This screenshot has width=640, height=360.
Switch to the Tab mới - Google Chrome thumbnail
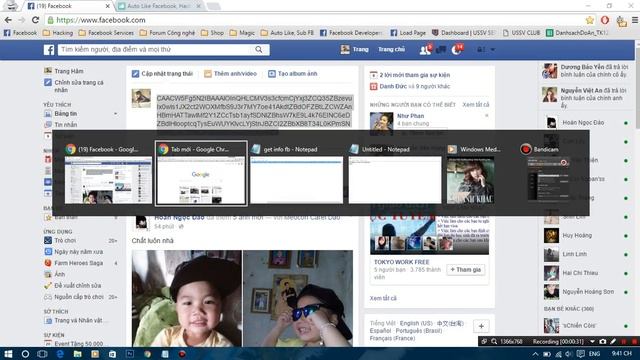(x=201, y=173)
